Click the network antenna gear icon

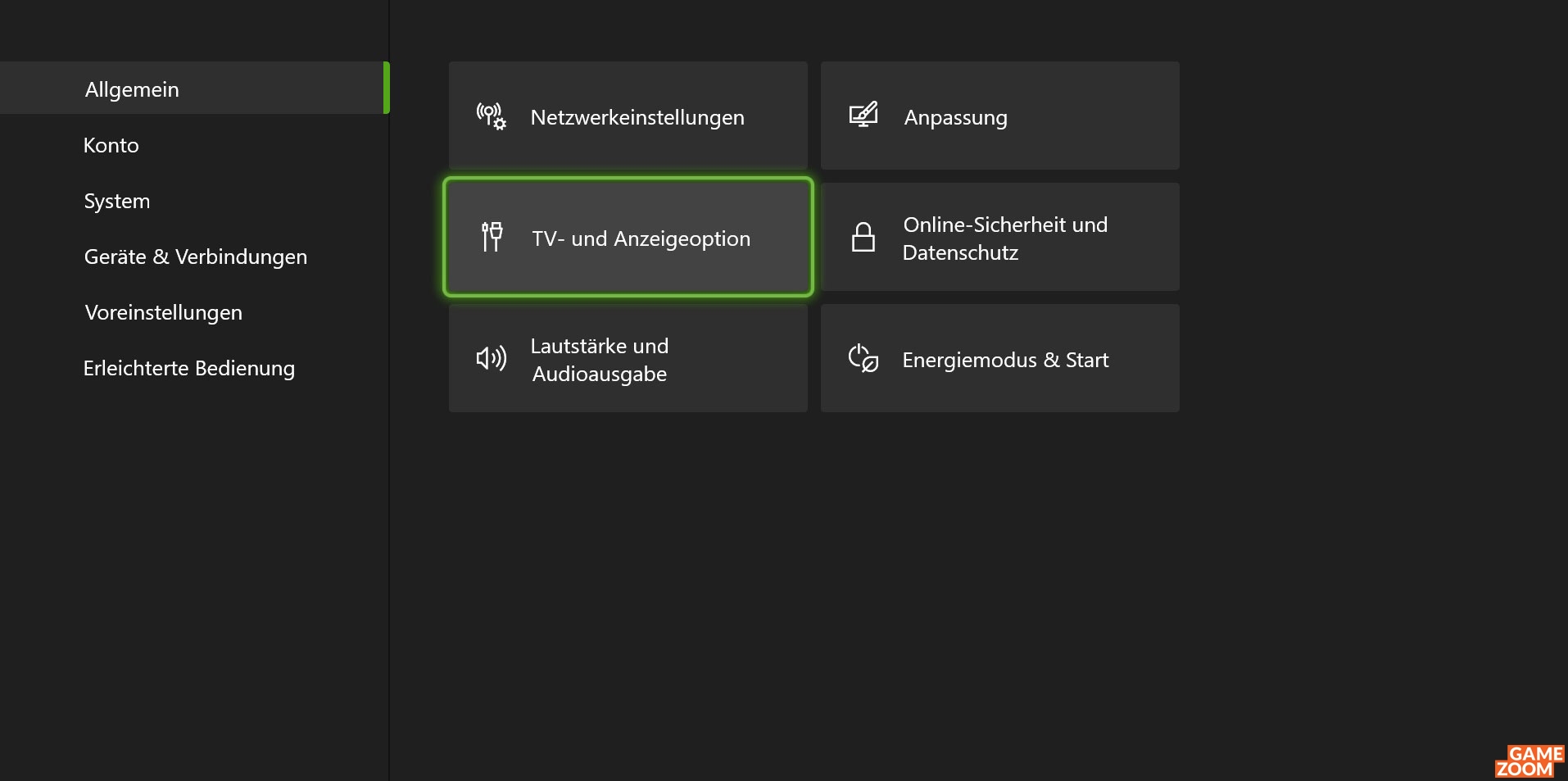[492, 116]
